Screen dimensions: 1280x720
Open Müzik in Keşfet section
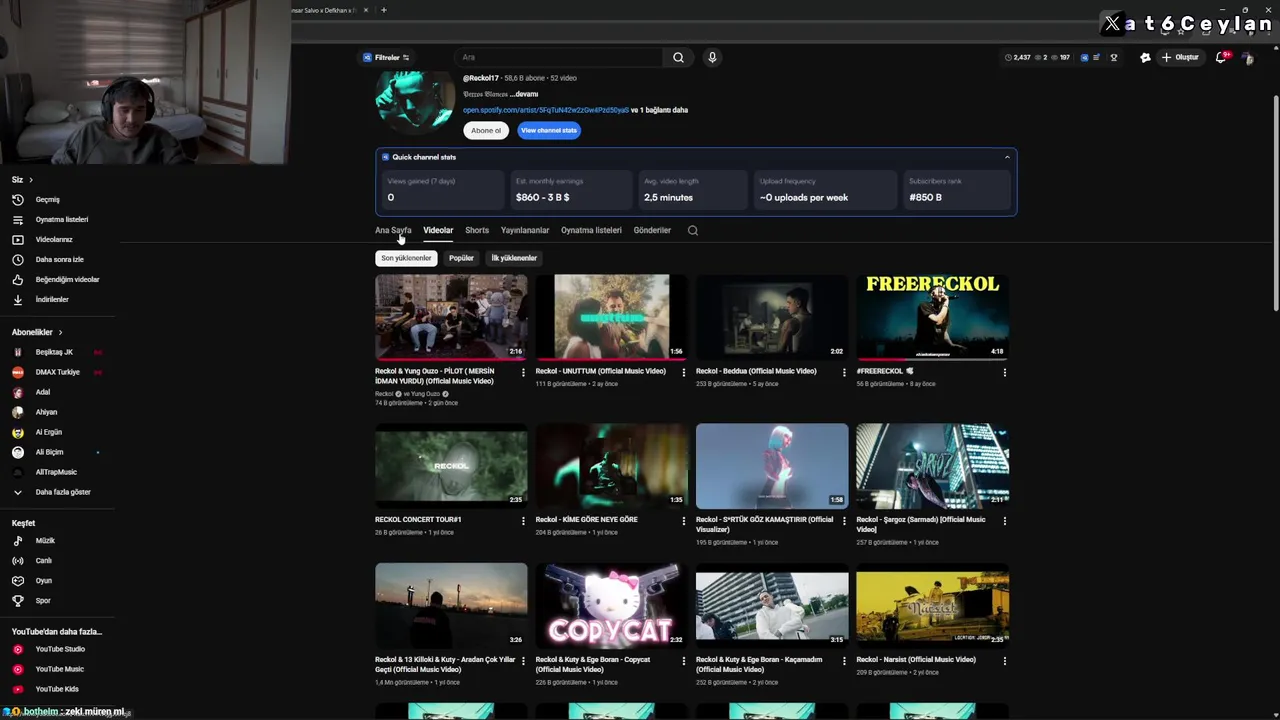pos(45,540)
